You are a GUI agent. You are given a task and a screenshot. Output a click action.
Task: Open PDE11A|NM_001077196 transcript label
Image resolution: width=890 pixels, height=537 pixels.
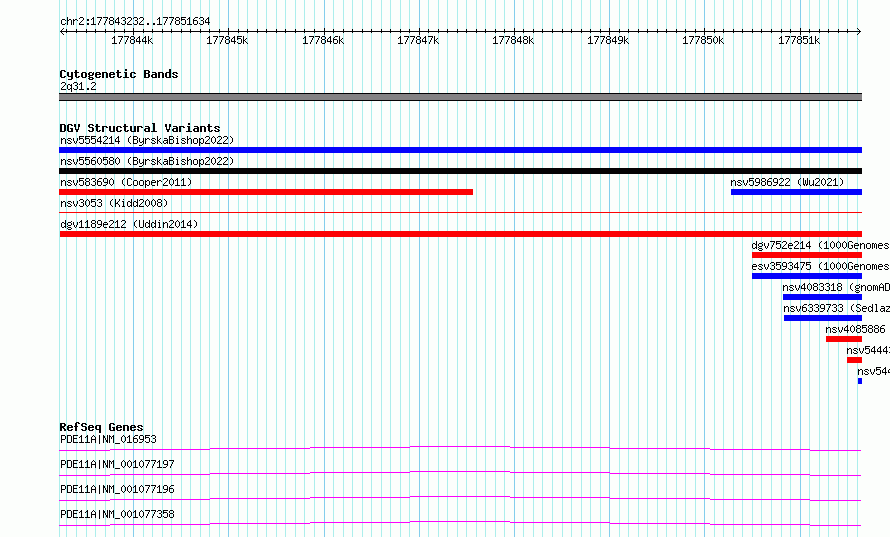click(x=117, y=489)
